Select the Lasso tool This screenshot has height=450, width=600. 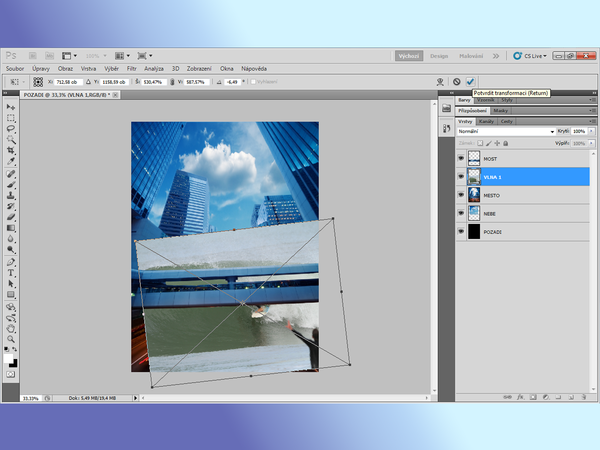coord(11,128)
